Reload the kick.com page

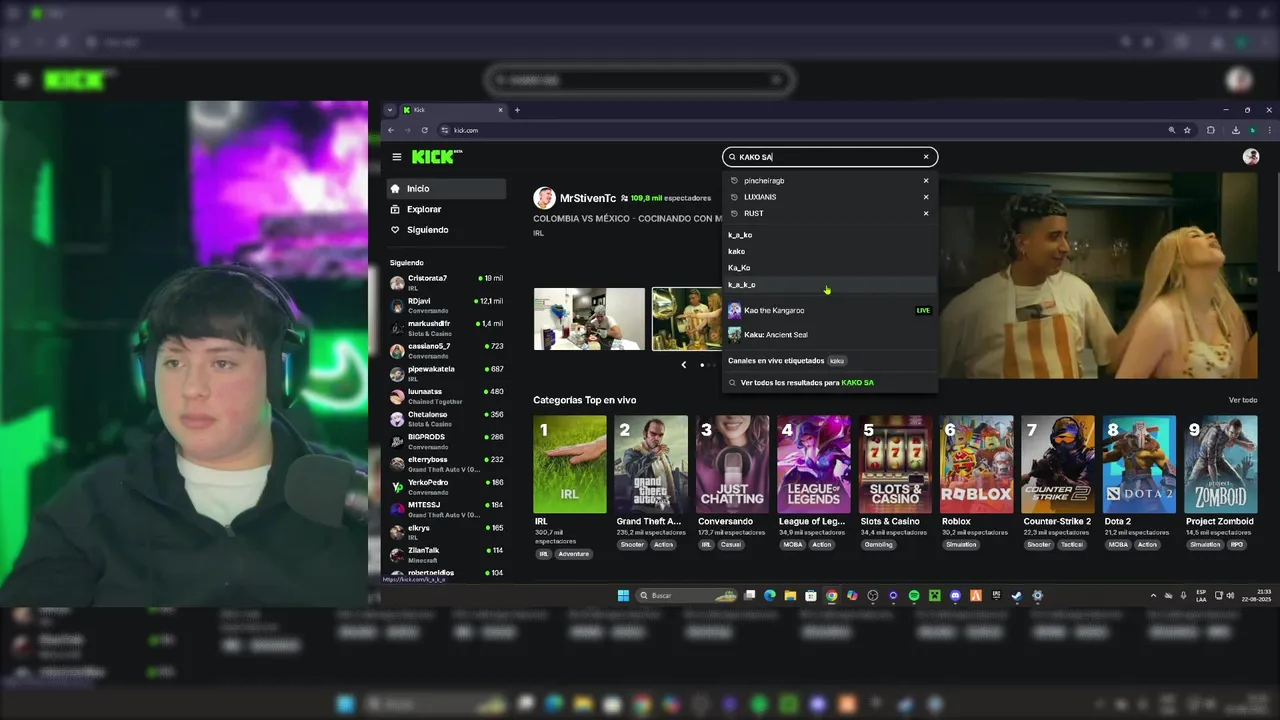425,130
